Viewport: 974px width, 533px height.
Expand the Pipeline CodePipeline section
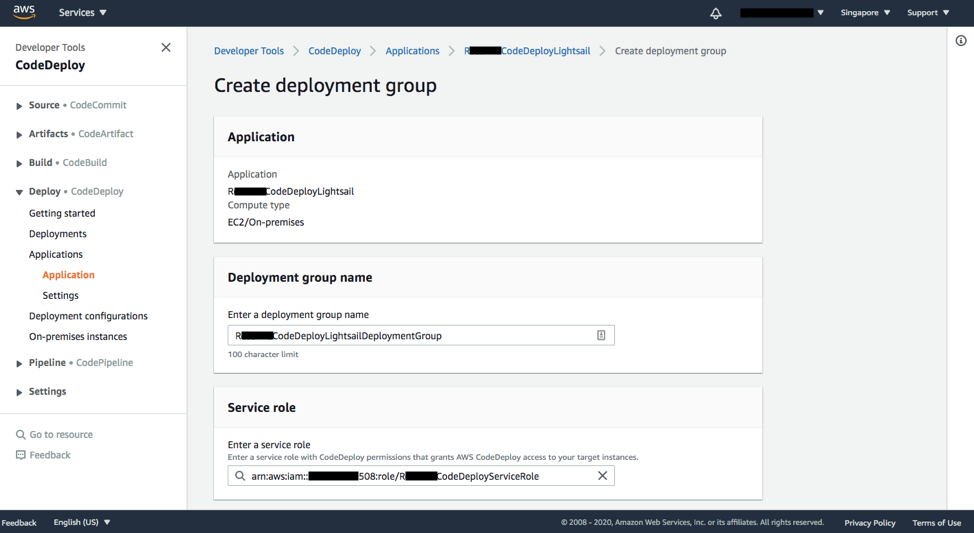coord(19,363)
